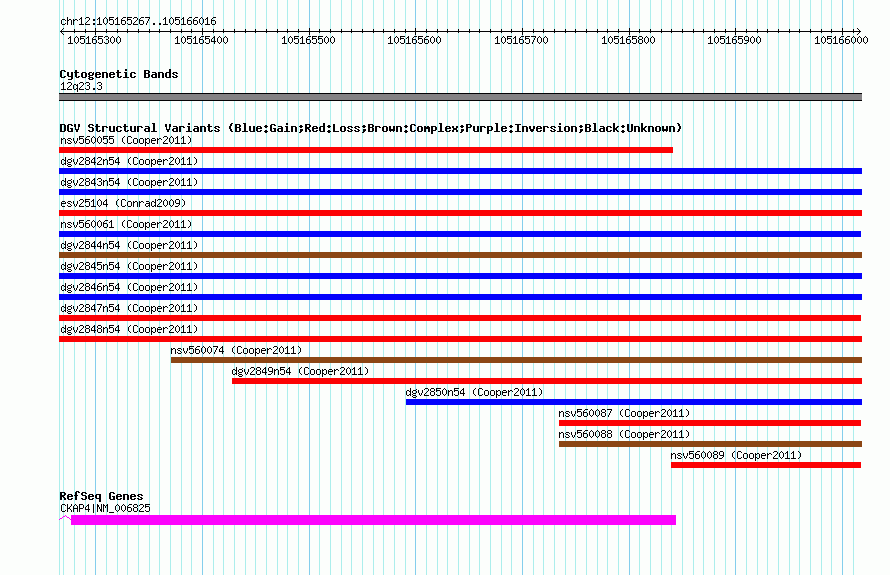
Task: Open the dgv2850n54 blue gain bar
Action: (634, 402)
